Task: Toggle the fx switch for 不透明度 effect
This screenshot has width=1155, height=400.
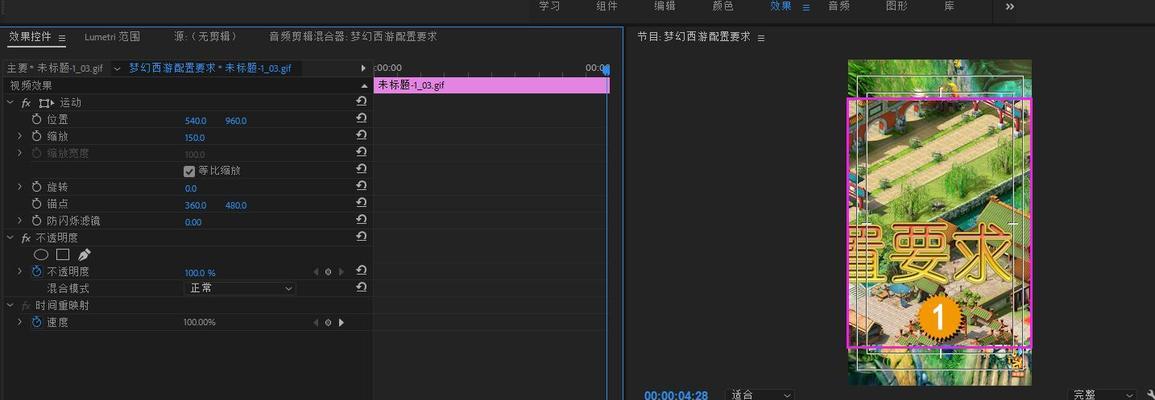Action: coord(26,238)
